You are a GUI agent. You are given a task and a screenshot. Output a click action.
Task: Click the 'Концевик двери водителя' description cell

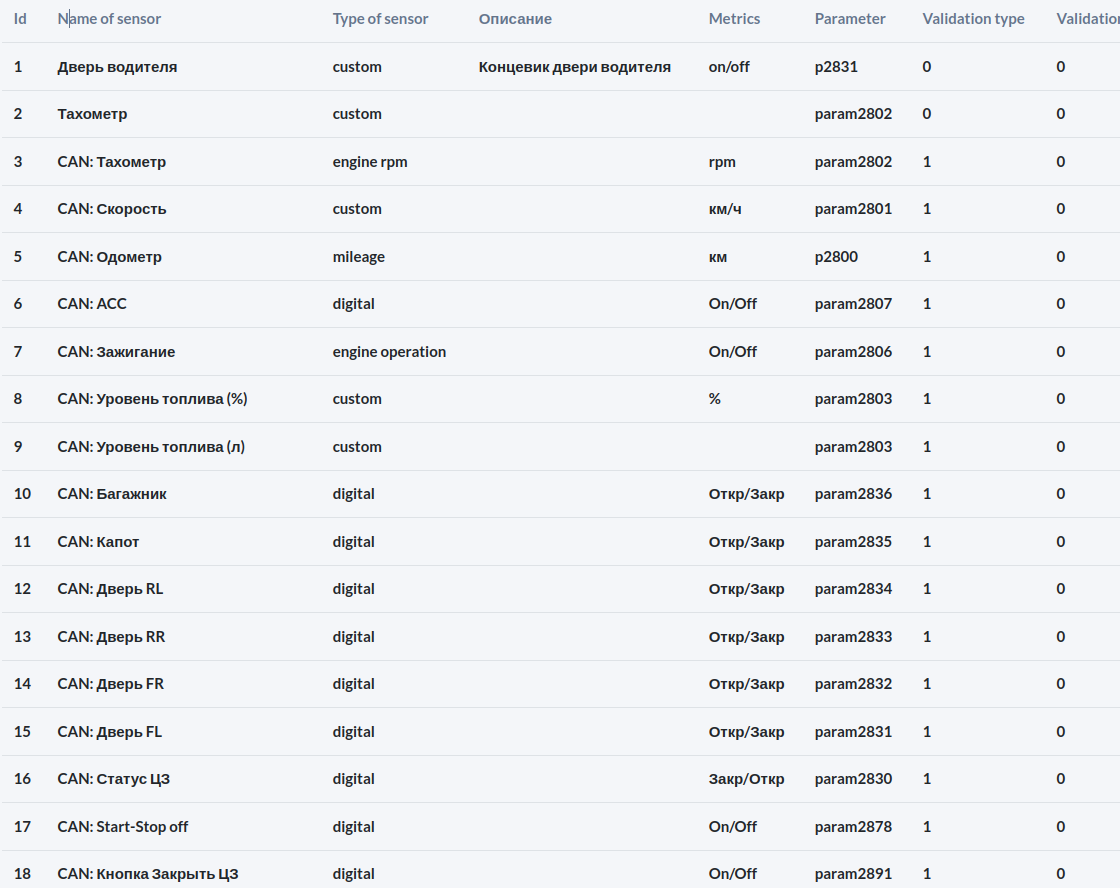coord(575,67)
